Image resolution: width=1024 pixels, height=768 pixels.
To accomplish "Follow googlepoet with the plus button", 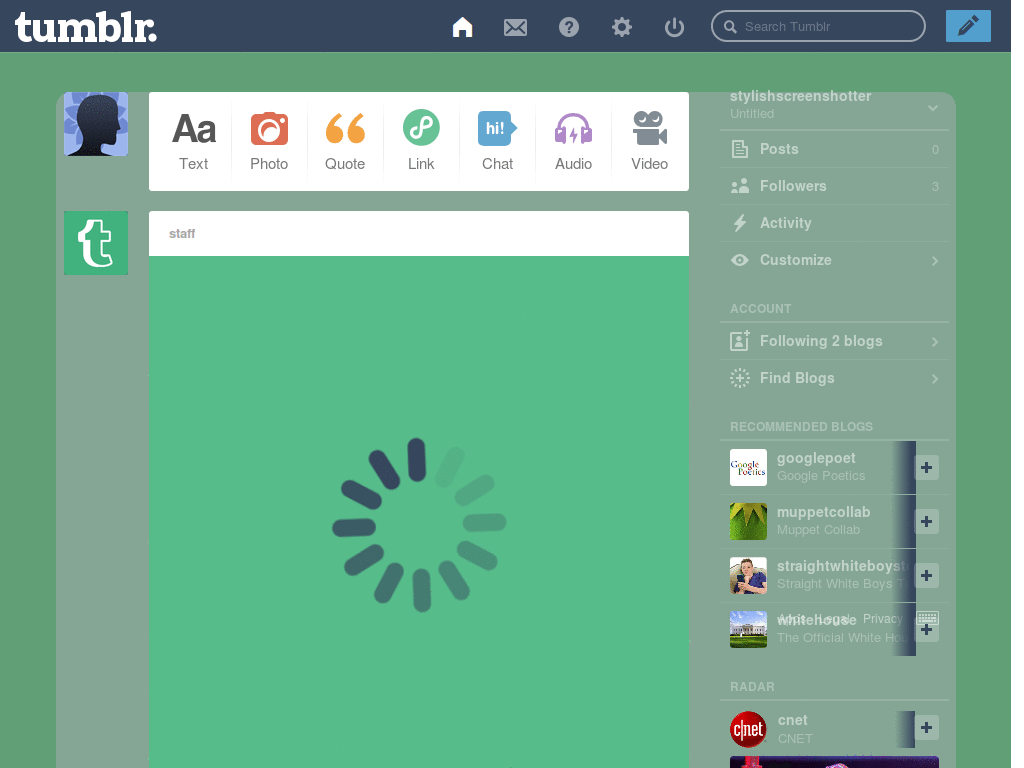I will pyautogui.click(x=926, y=468).
